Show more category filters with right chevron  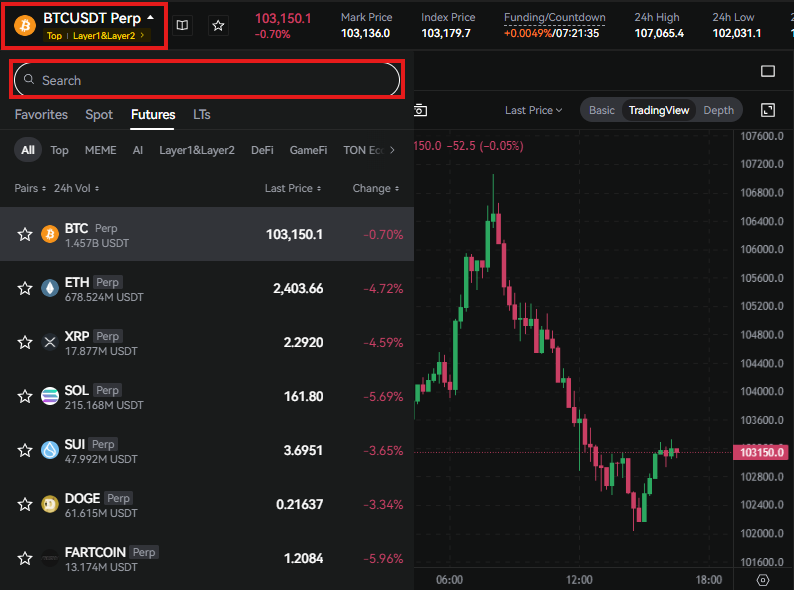392,150
